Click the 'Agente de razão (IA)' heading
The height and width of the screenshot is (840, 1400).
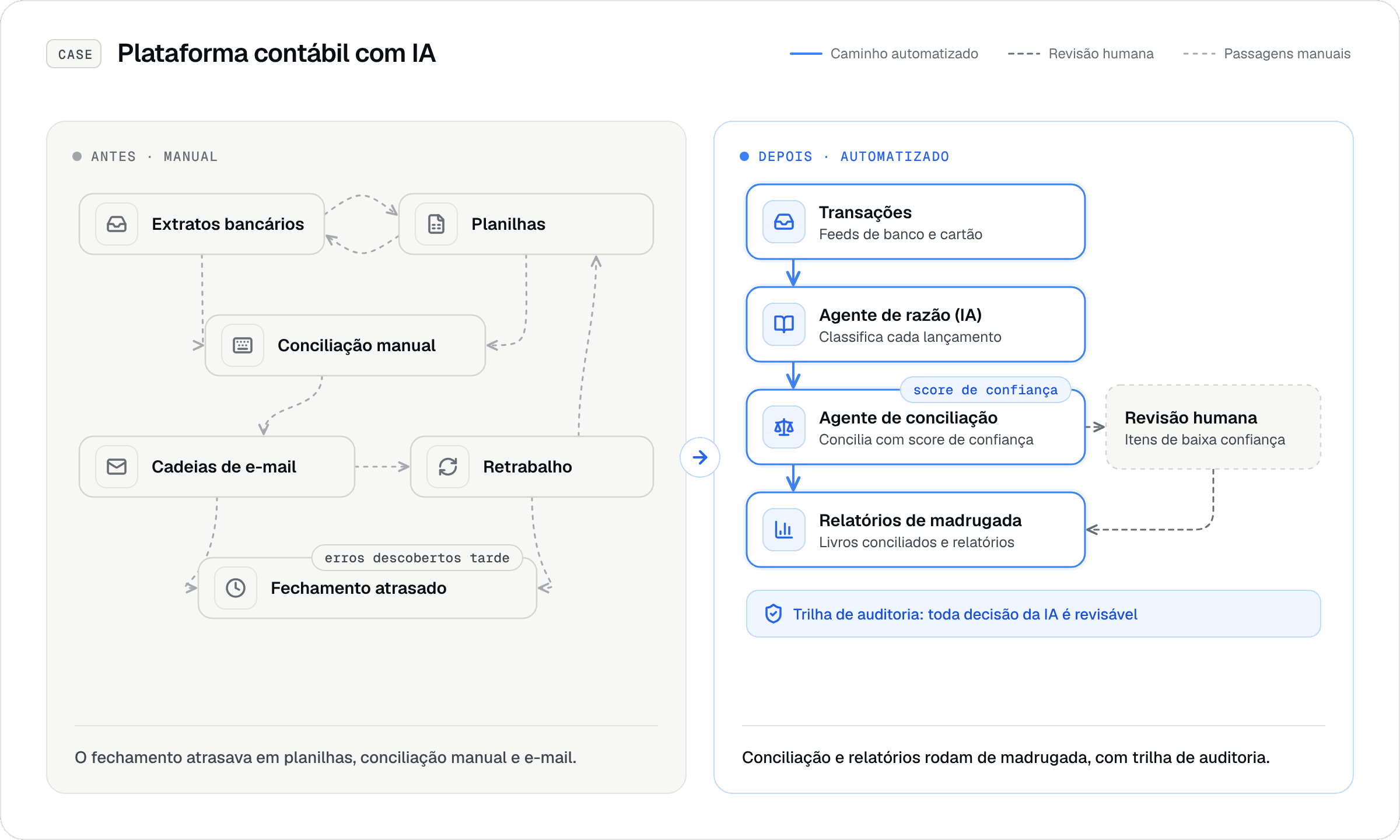pos(901,315)
